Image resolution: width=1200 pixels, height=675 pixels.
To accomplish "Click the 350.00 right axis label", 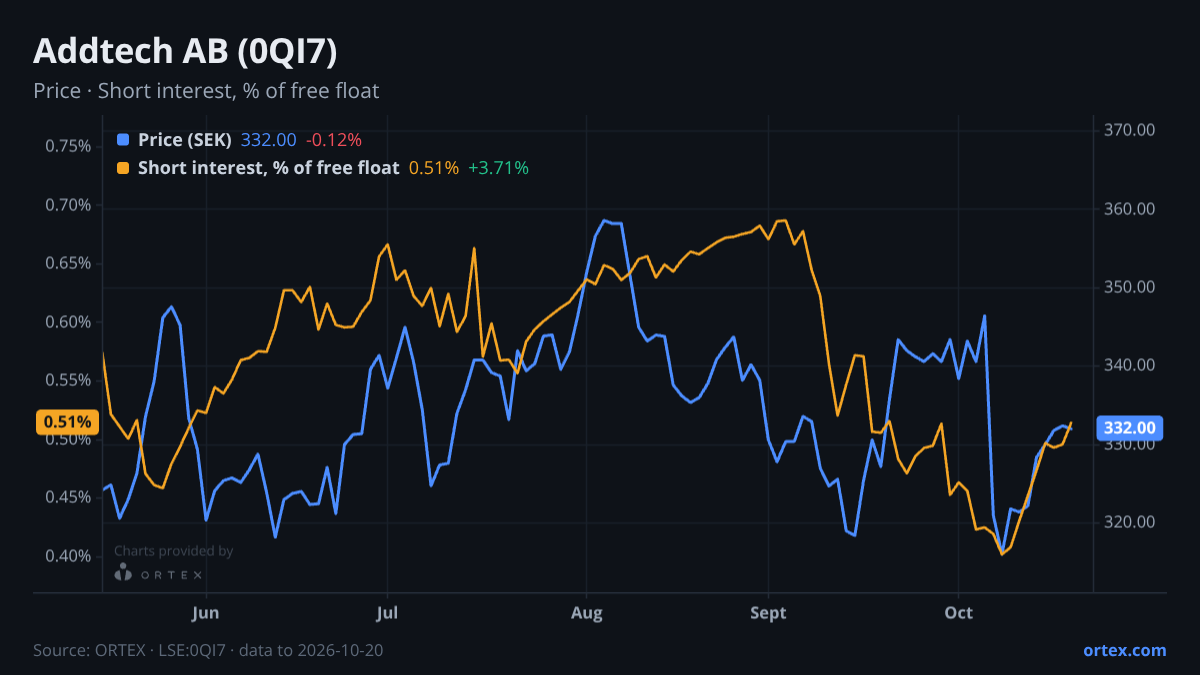I will (x=1130, y=287).
